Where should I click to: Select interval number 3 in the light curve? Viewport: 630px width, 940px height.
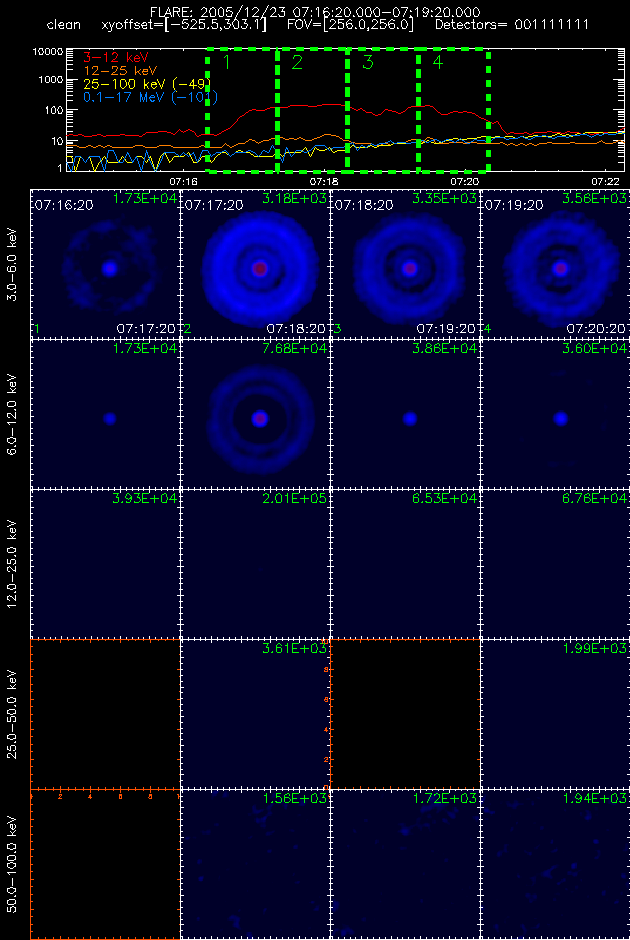tap(367, 62)
